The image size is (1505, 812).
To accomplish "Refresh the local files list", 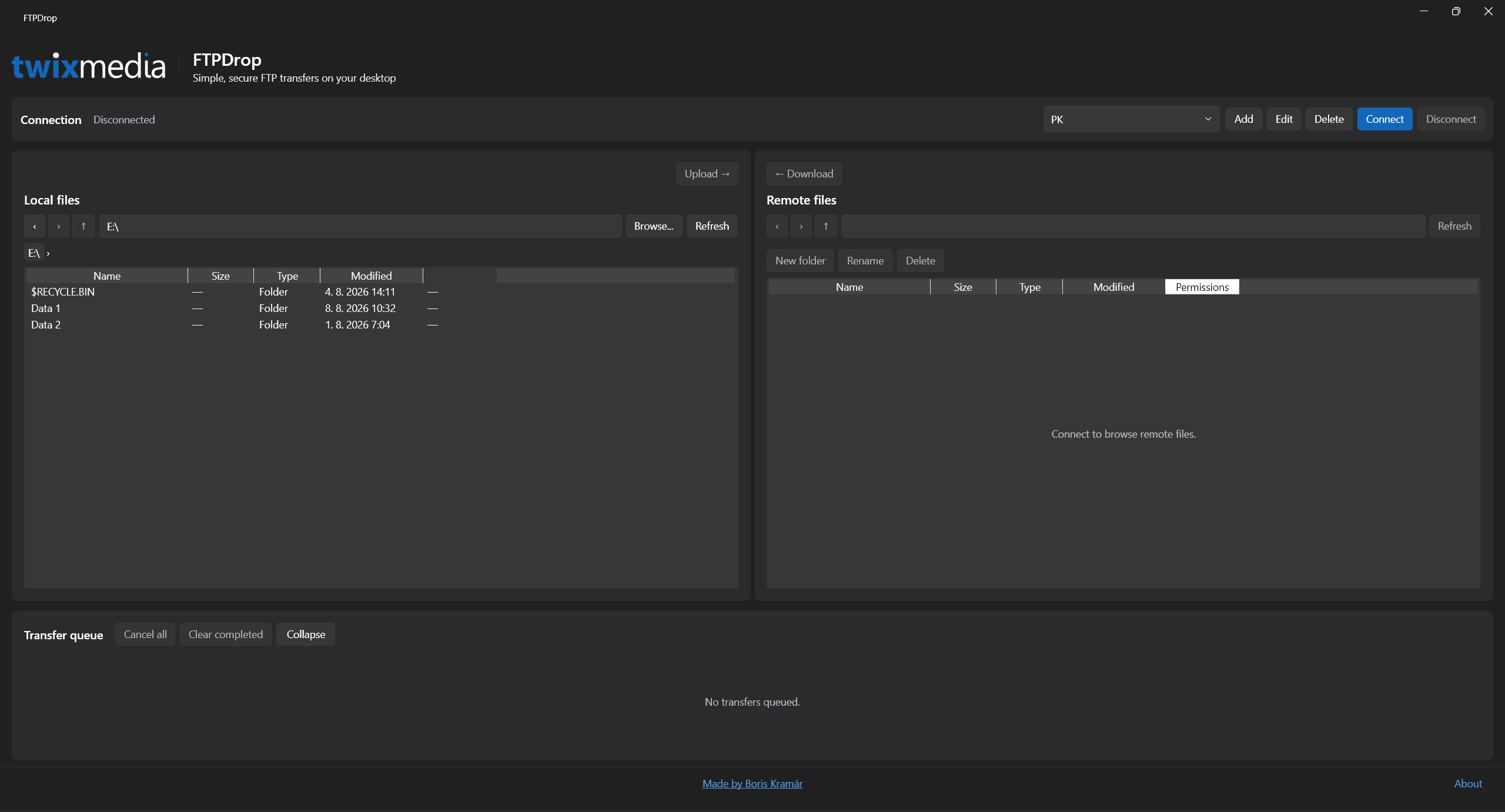I will (712, 226).
